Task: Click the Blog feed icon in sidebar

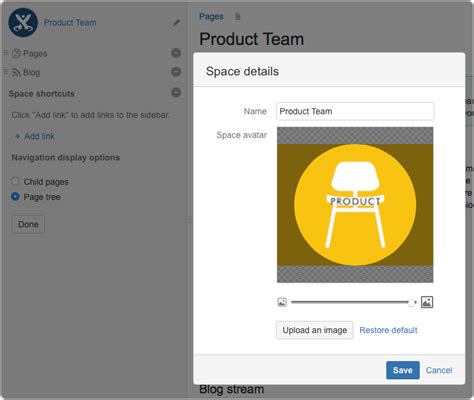Action: click(16, 72)
